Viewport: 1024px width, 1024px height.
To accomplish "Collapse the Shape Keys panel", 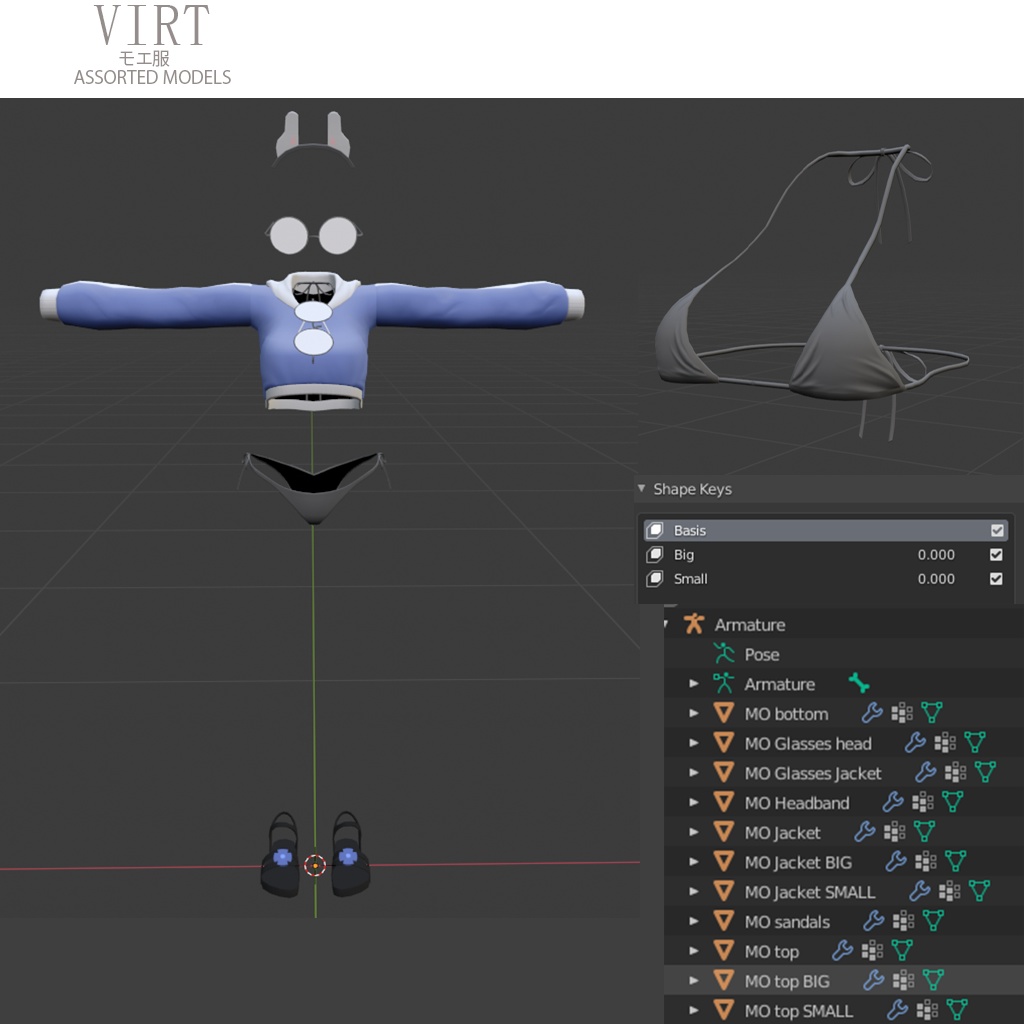I will click(641, 488).
